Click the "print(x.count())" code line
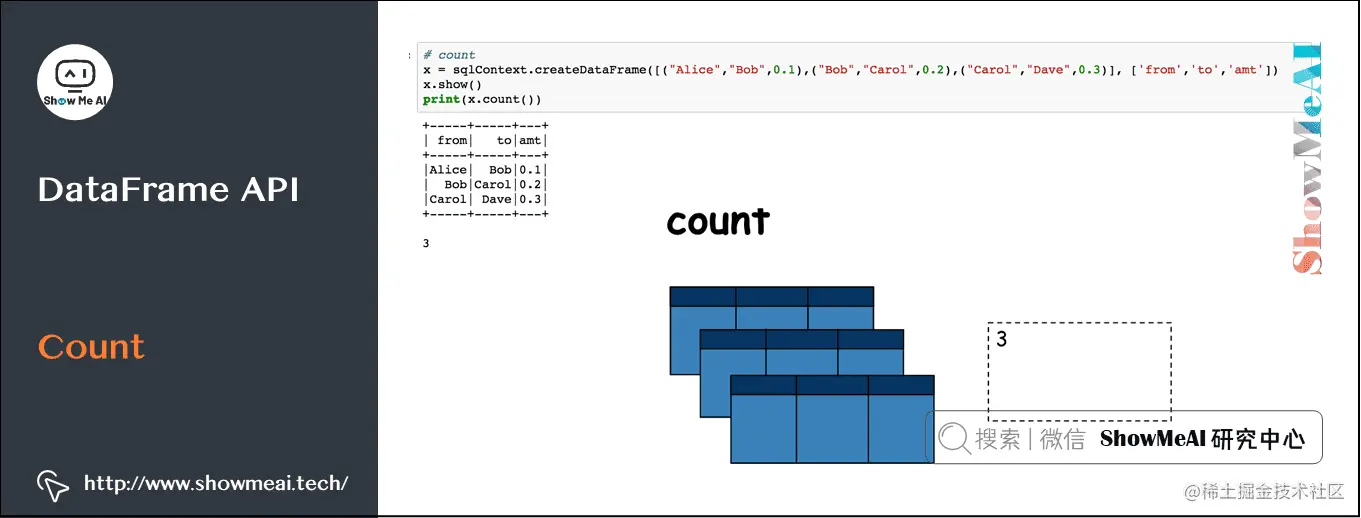1361x518 pixels. pos(482,100)
